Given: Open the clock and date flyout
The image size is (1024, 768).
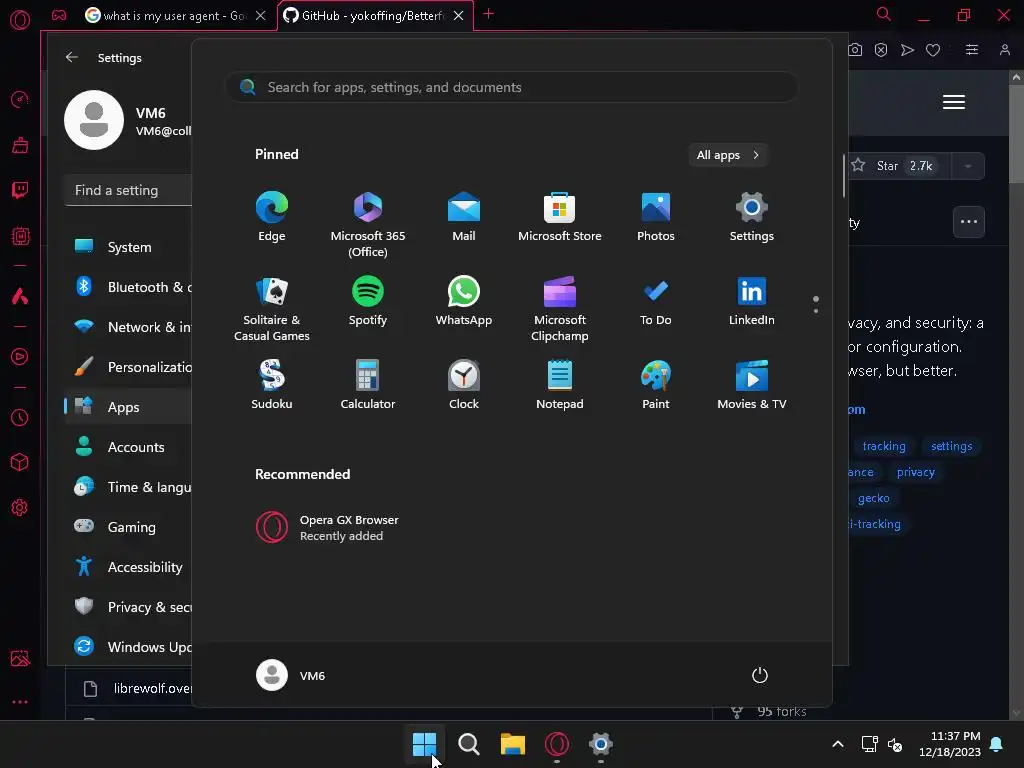Looking at the screenshot, I should (950, 744).
